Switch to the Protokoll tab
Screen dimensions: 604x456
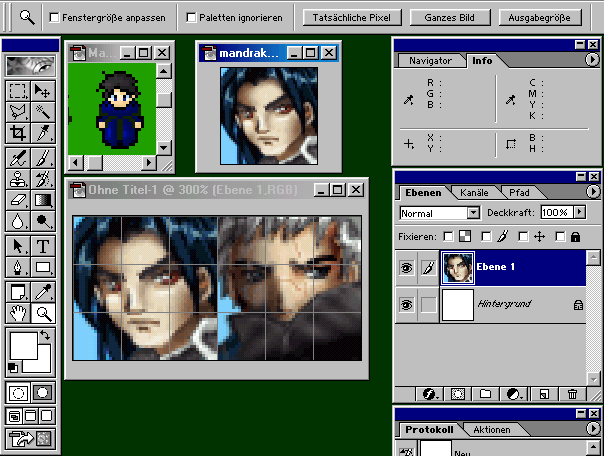coord(429,430)
